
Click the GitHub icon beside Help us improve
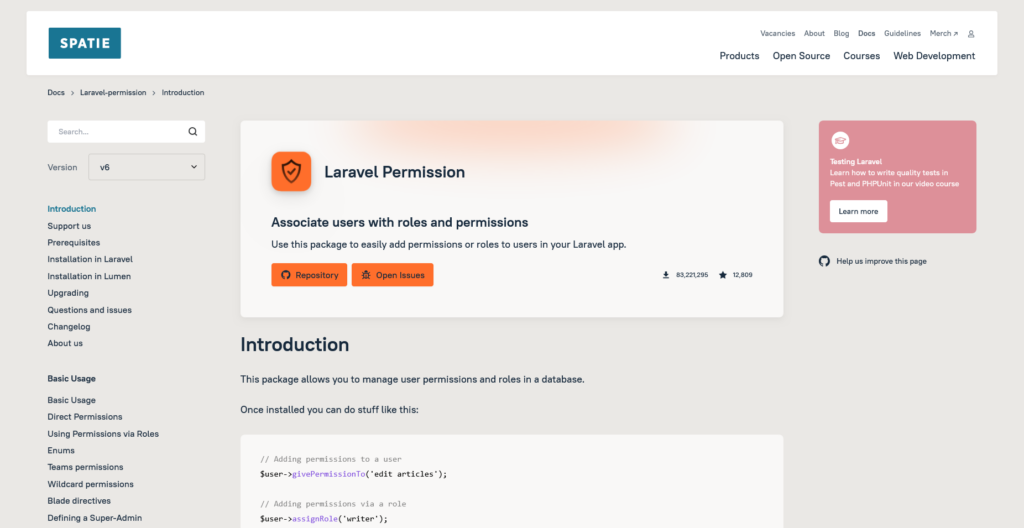(x=824, y=261)
